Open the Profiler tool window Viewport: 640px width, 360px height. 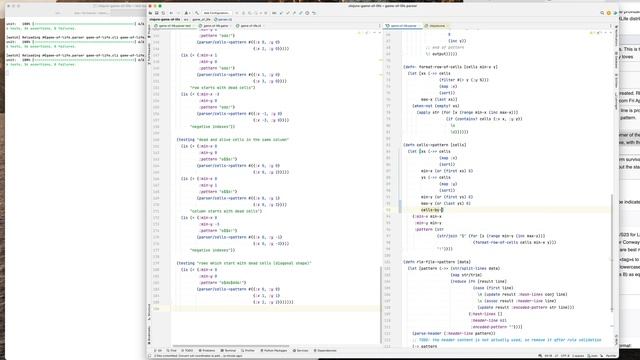pyautogui.click(x=248, y=351)
